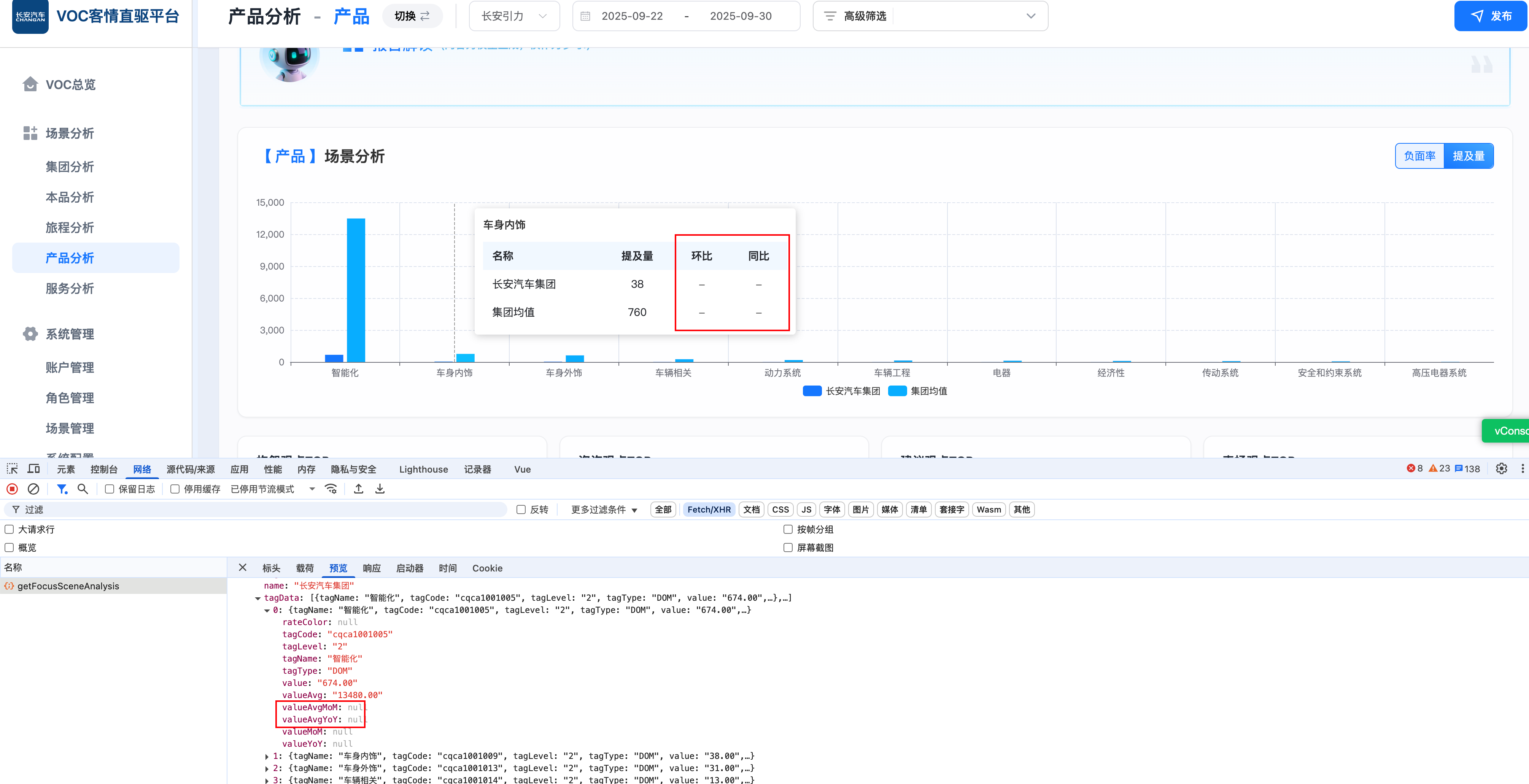Image resolution: width=1529 pixels, height=784 pixels.
Task: Click the 发布 publish button
Action: tap(1491, 16)
